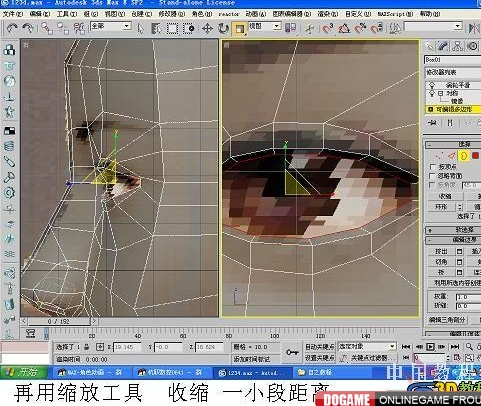Enable the 按顶点 checkbox
Image resolution: width=481 pixels, height=406 pixels.
coord(433,167)
